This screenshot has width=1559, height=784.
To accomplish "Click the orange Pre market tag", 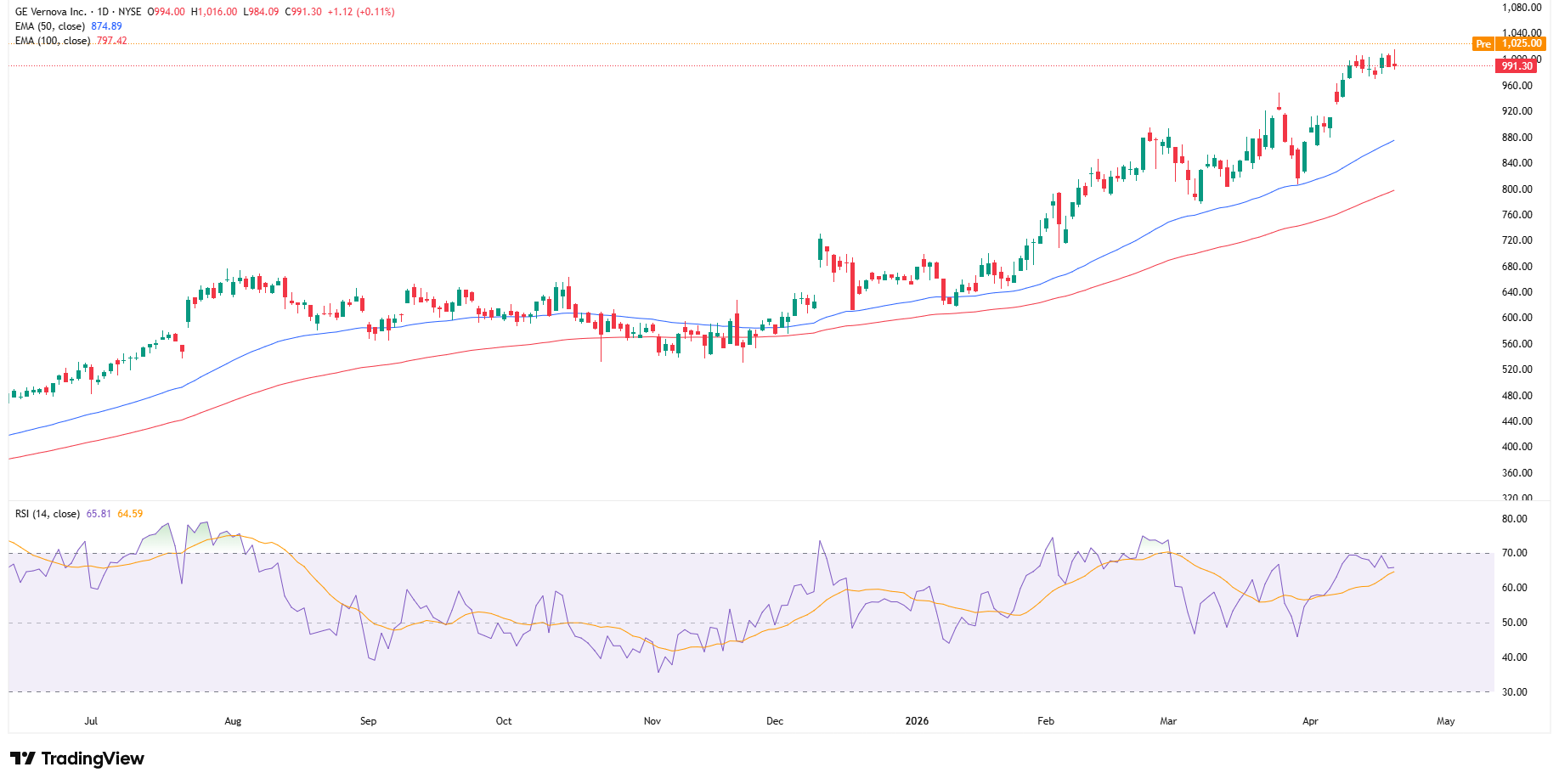I will pos(1483,44).
